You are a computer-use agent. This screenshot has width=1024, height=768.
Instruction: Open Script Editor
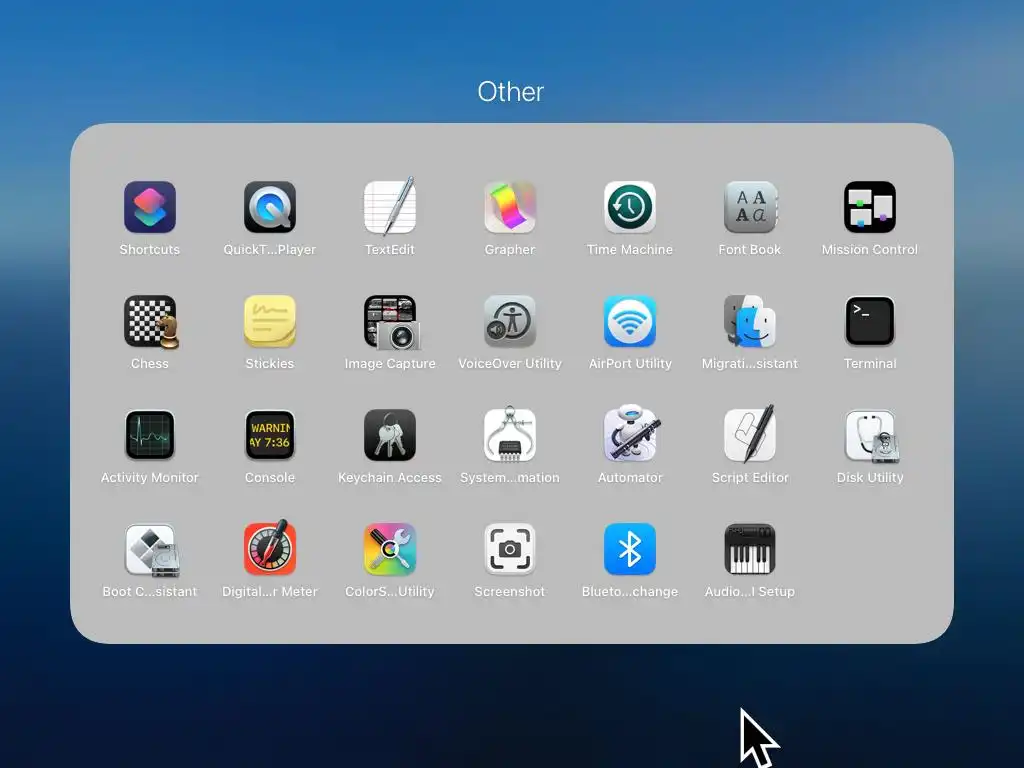click(x=750, y=434)
